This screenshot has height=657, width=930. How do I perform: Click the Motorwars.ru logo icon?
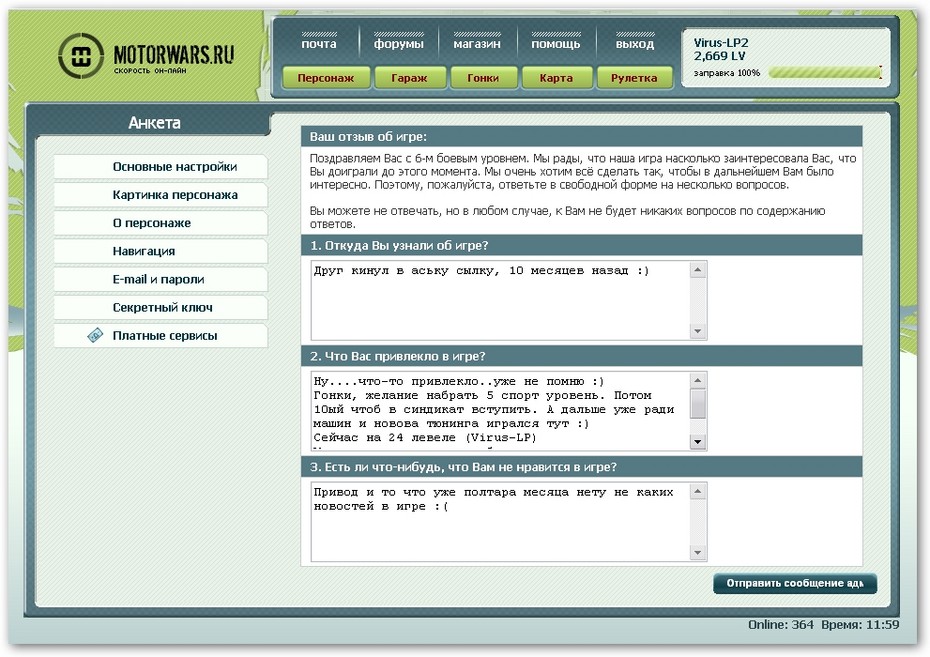81,56
